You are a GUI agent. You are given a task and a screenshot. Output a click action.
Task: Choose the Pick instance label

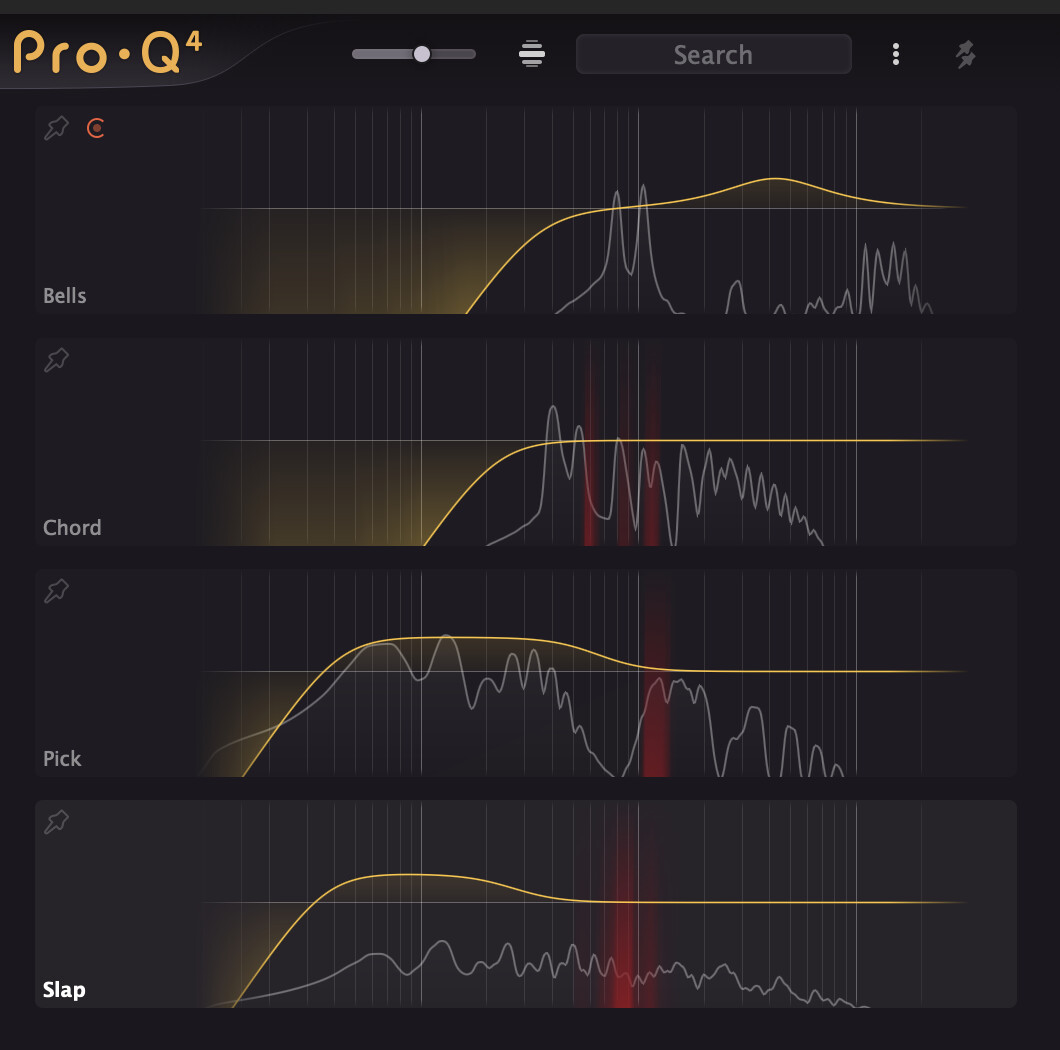[62, 759]
